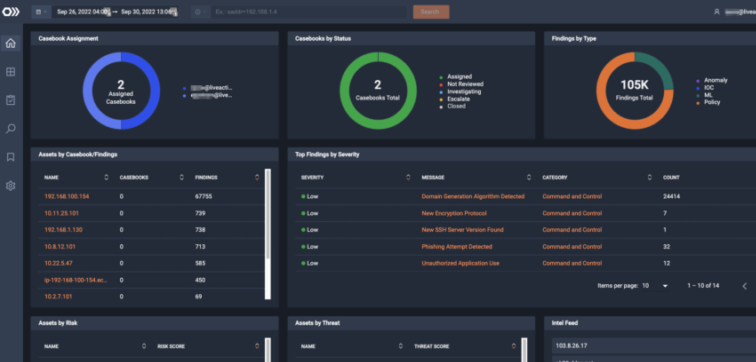Screen dimensions: 756x362
Task: Open the calendar date picker dropdown
Action: [x=41, y=12]
